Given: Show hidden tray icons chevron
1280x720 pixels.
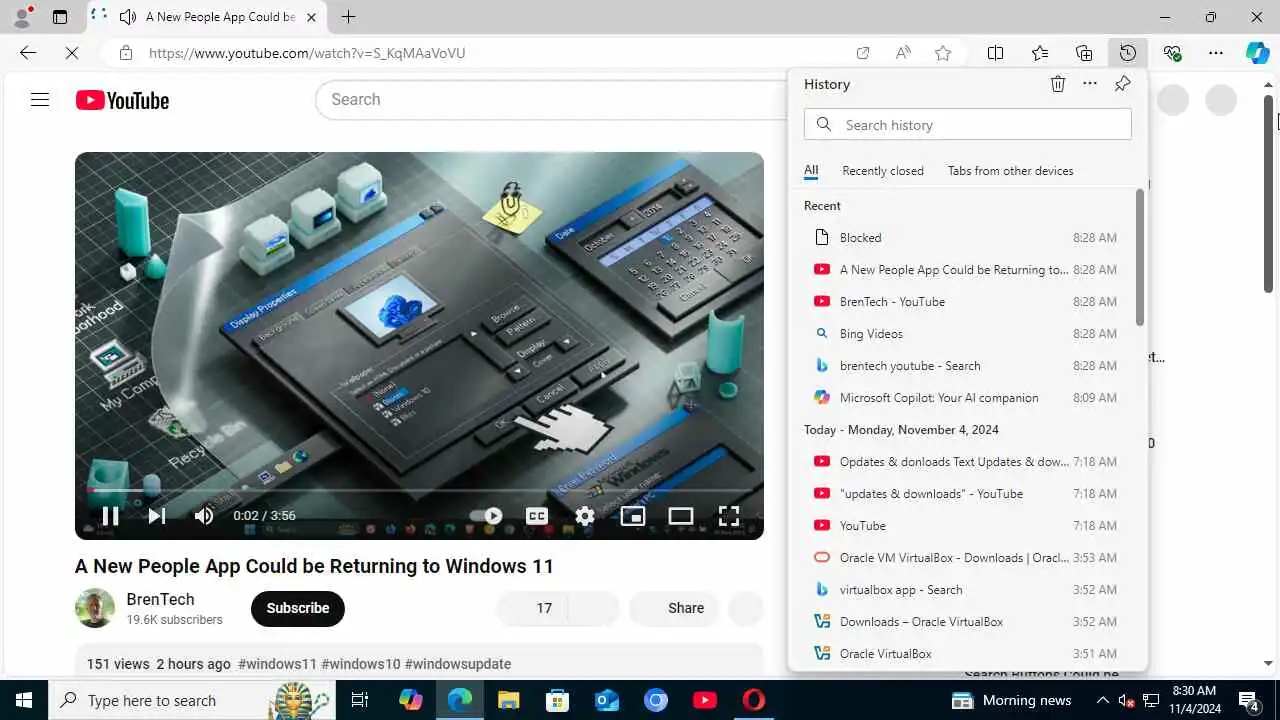Looking at the screenshot, I should click(x=1102, y=700).
